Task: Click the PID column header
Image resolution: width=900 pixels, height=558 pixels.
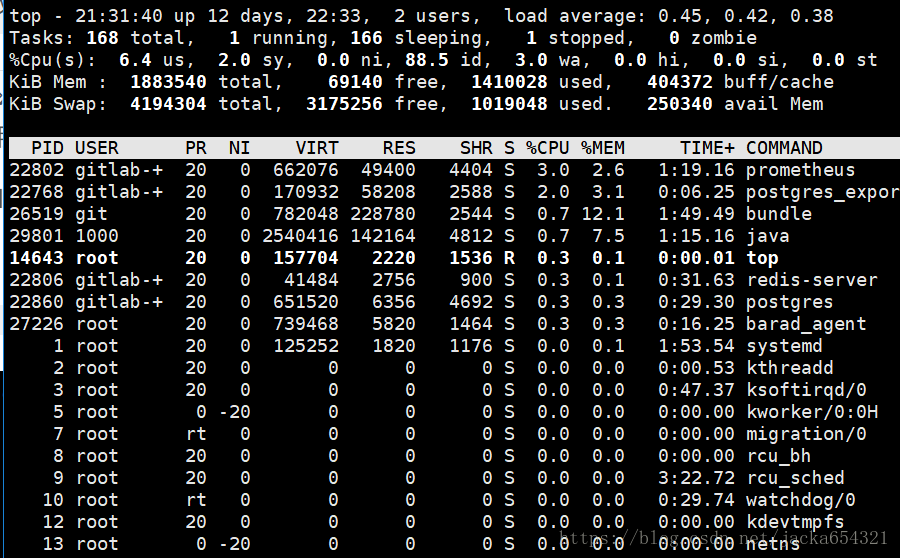Action: (x=47, y=148)
